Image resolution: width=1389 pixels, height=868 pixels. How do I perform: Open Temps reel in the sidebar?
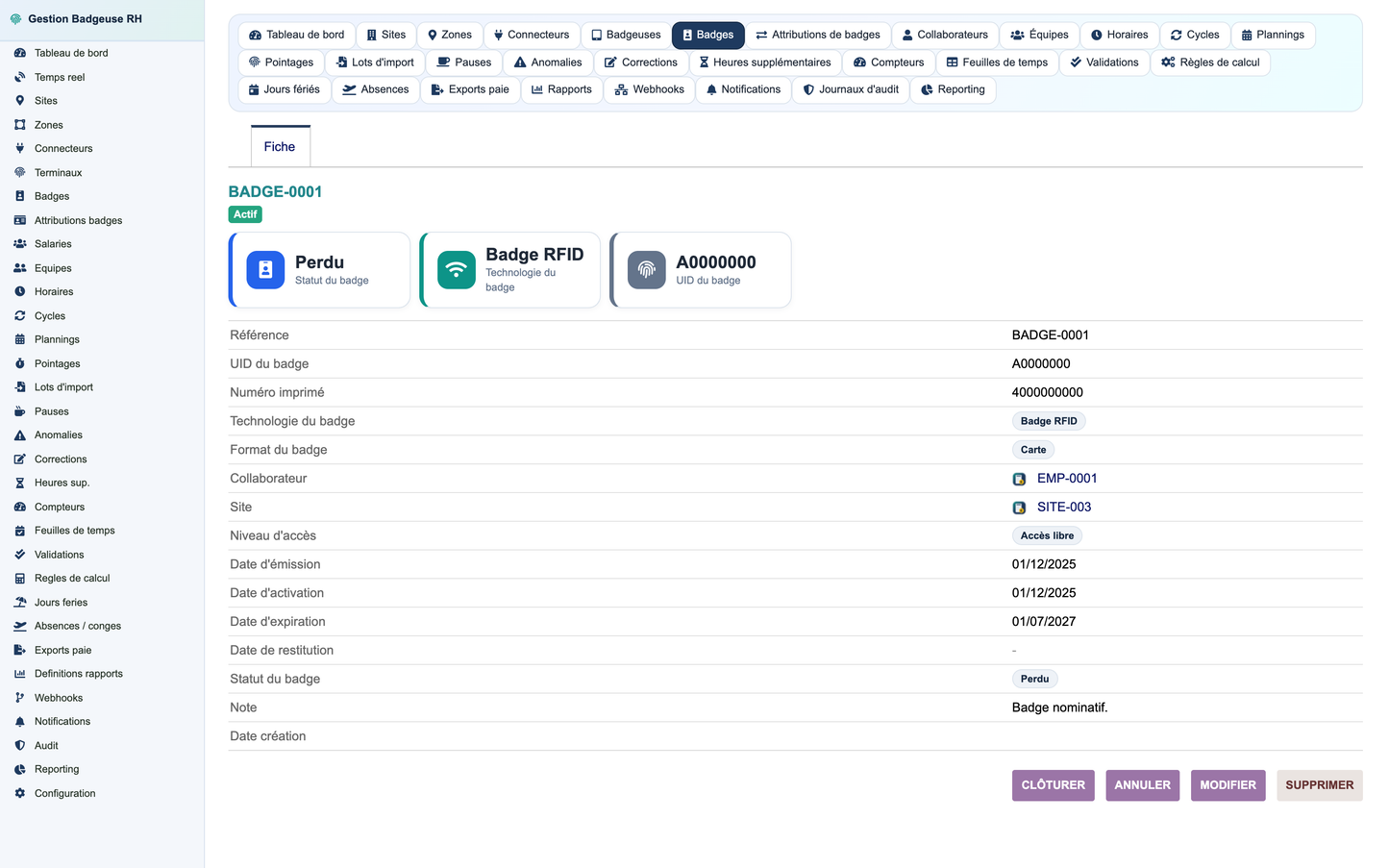tap(59, 77)
